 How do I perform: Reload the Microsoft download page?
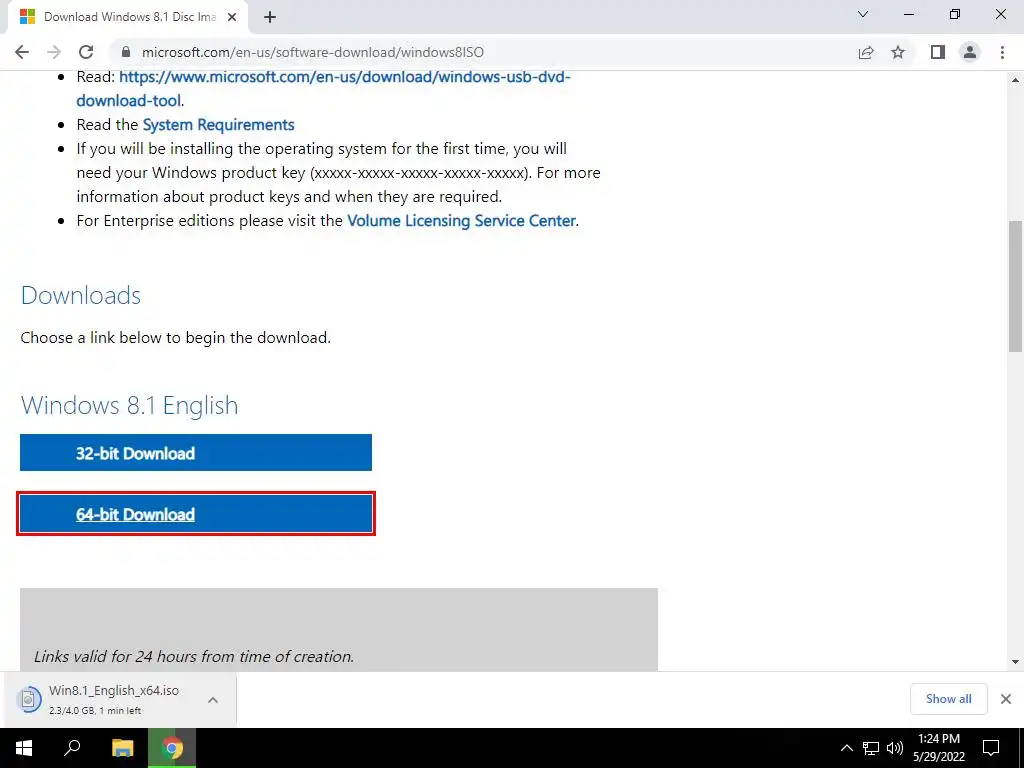[86, 52]
